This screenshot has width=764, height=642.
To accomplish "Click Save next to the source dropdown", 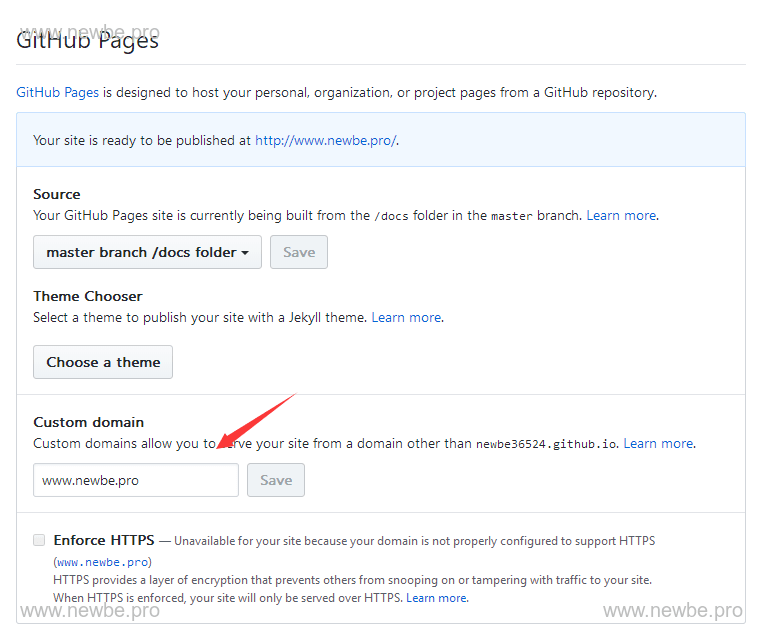I will 299,252.
